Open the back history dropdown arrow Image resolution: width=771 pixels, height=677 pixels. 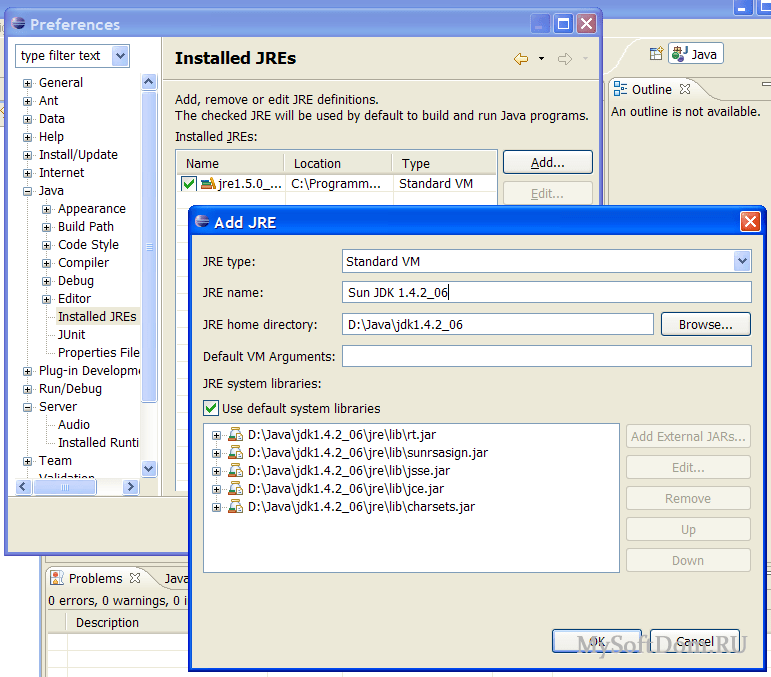pyautogui.click(x=541, y=59)
